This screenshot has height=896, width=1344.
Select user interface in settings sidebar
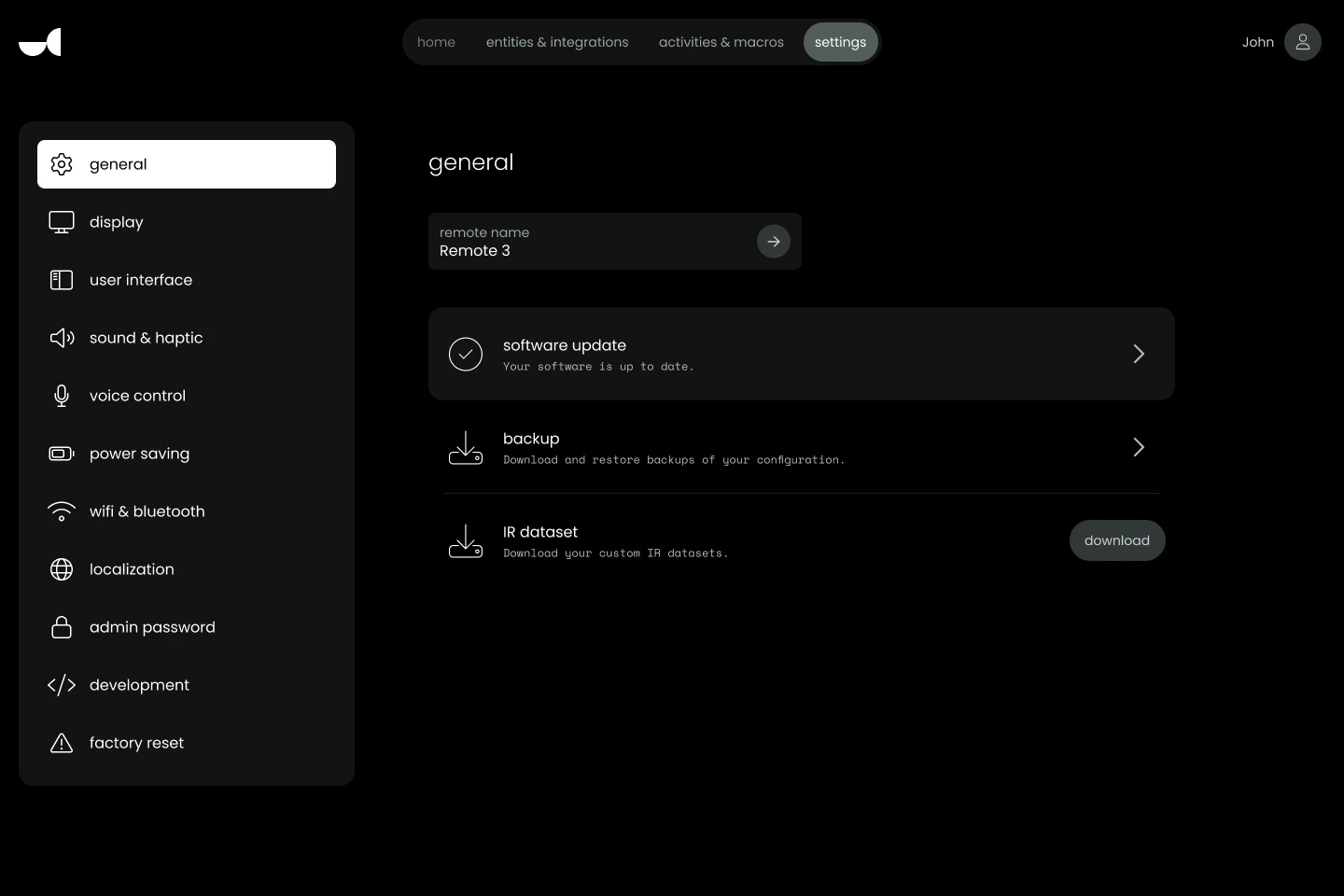(141, 280)
